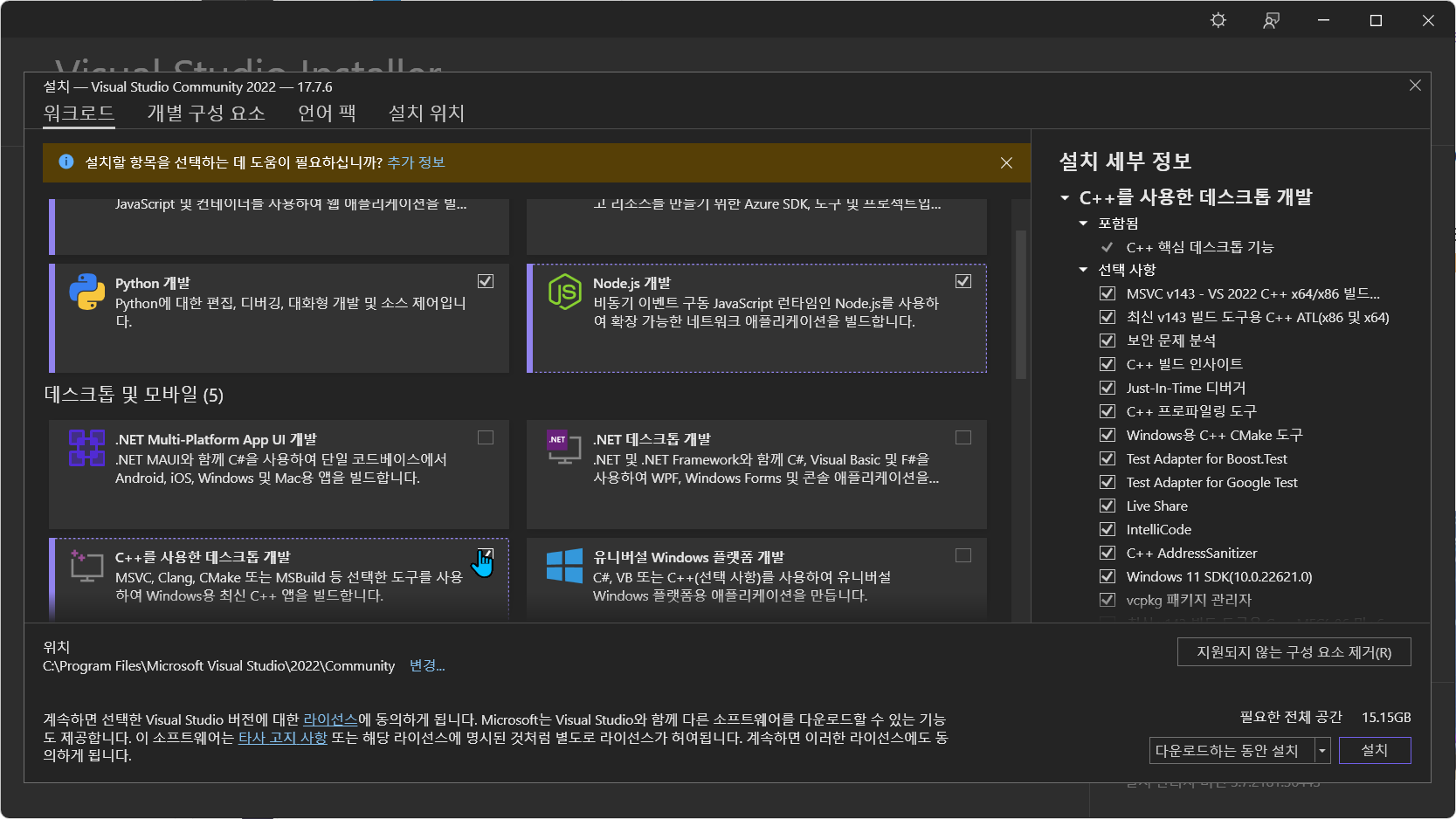Click the install path text
This screenshot has height=819, width=1456.
click(218, 665)
